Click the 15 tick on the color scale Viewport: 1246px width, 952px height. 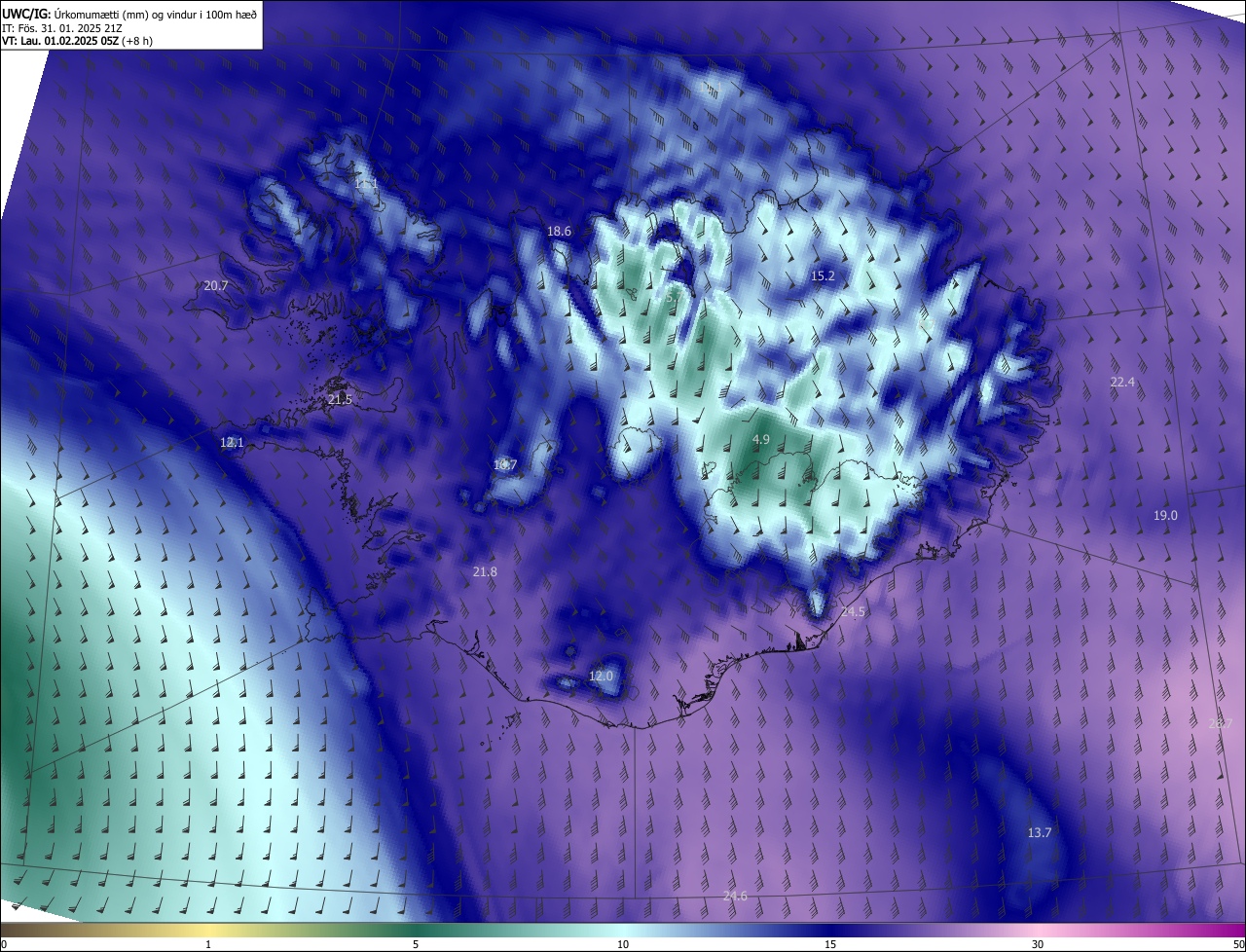point(830,945)
